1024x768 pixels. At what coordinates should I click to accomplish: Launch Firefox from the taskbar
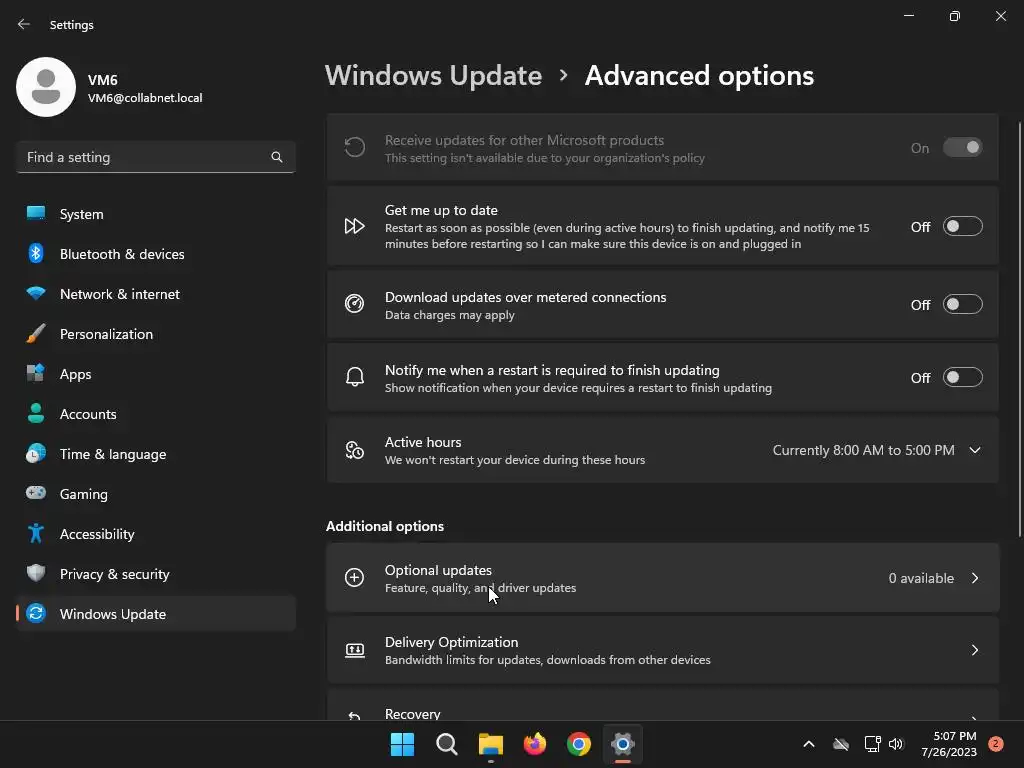(x=535, y=744)
